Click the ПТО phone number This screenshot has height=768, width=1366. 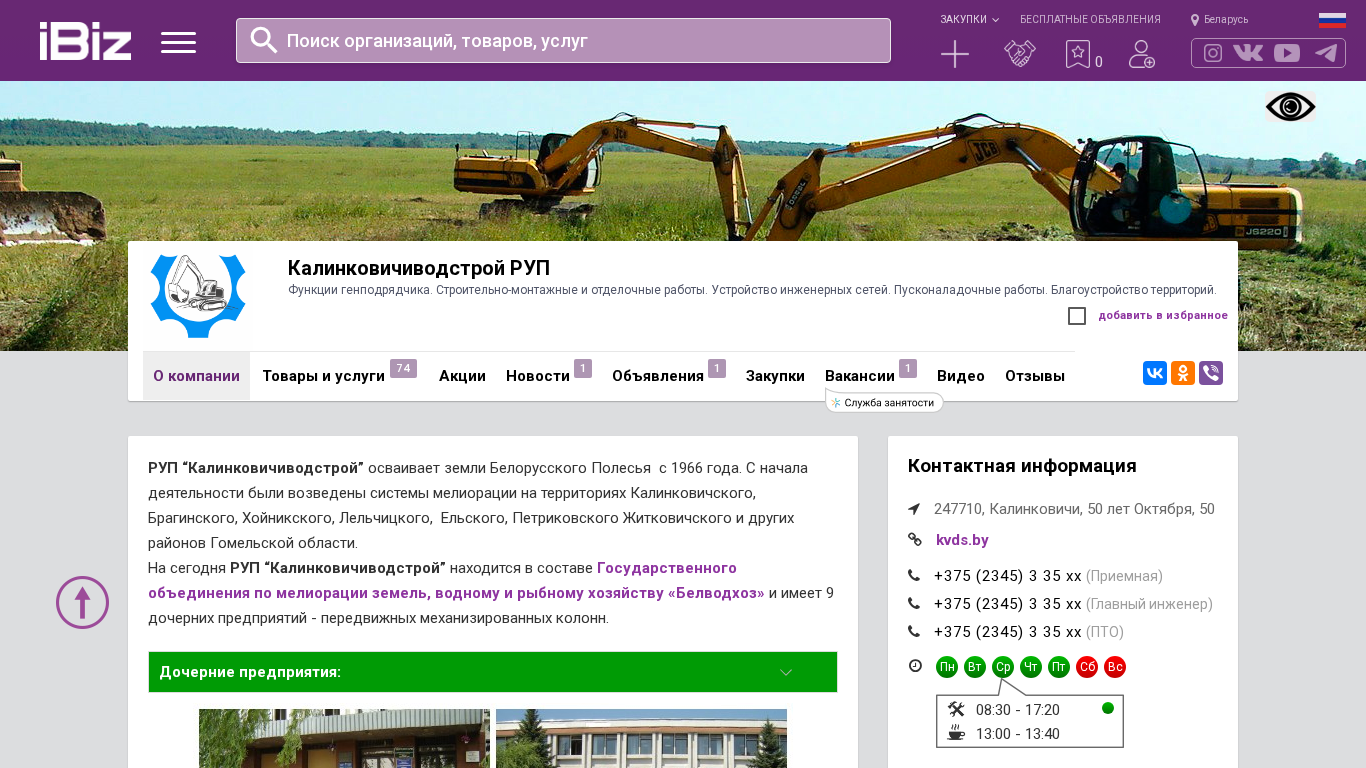(1008, 632)
